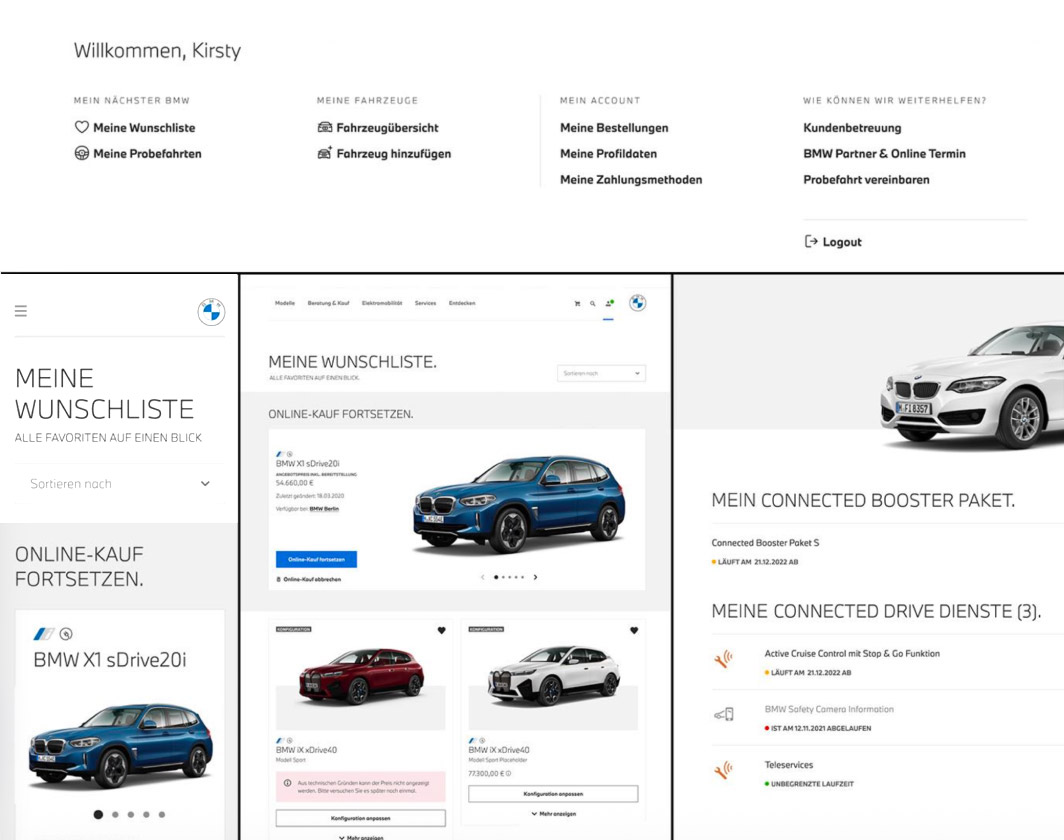This screenshot has width=1064, height=840.
Task: Click the info icon in the pink price warning
Action: (x=288, y=783)
